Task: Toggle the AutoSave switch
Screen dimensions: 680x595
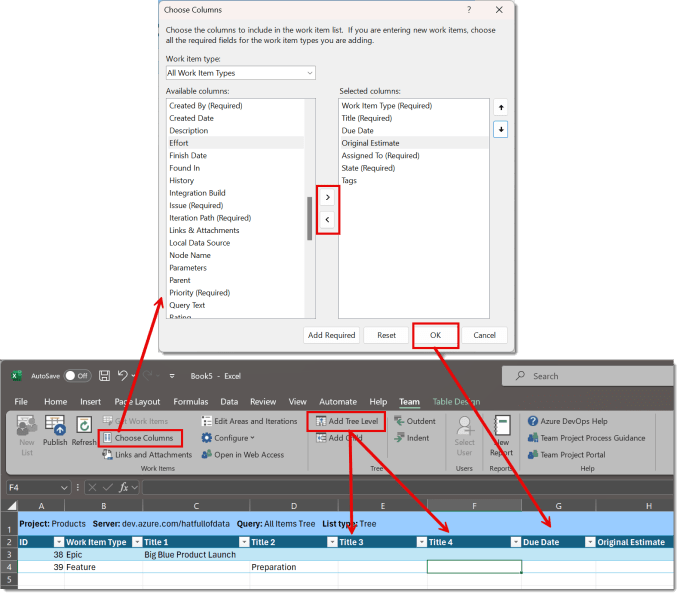Action: [77, 376]
